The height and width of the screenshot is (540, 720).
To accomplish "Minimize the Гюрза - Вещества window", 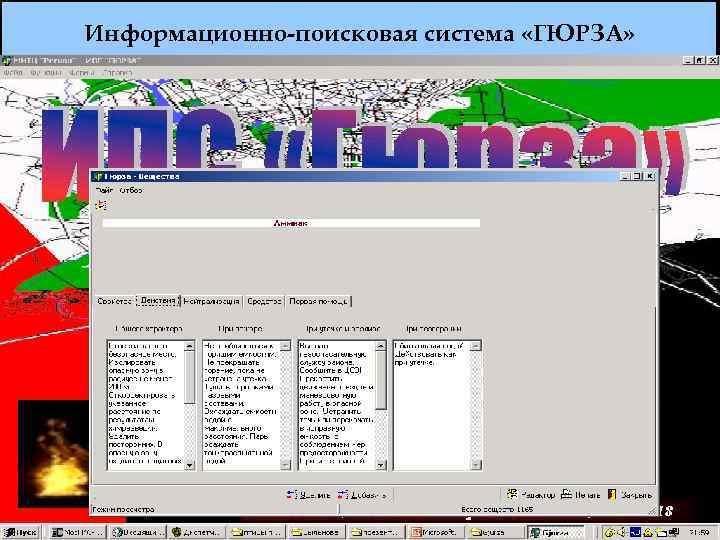I will tap(625, 176).
